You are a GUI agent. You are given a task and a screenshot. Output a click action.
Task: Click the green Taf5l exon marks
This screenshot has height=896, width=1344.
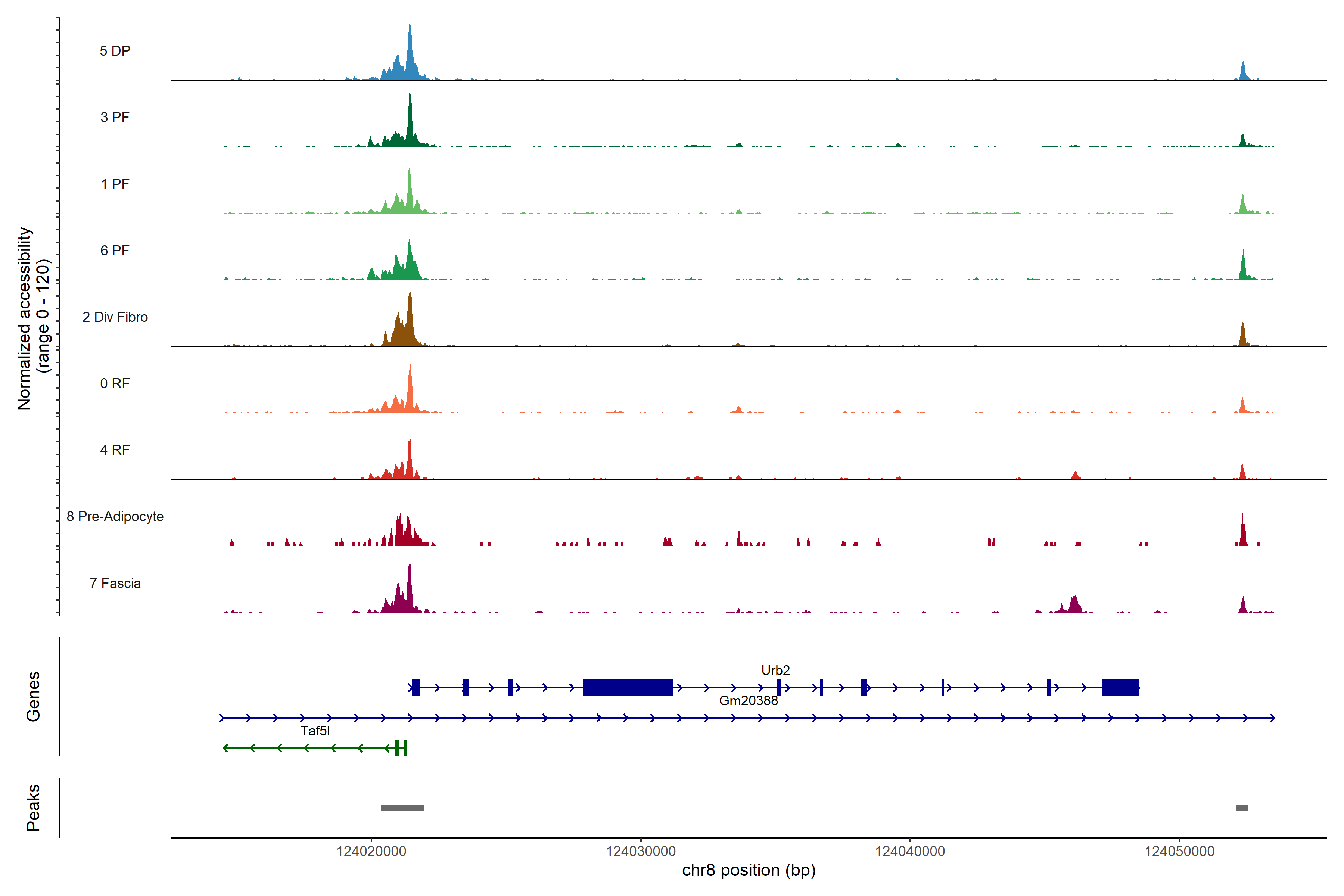401,748
